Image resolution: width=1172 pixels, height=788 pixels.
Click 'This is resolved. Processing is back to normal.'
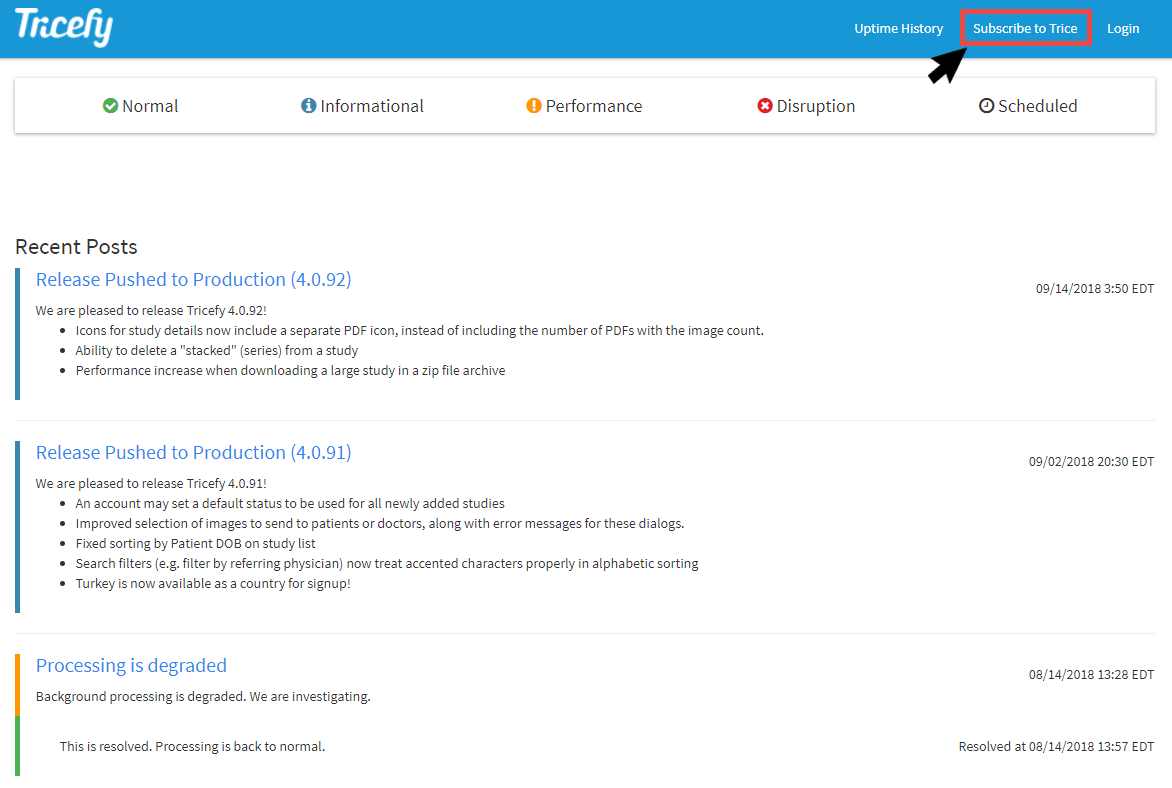click(192, 747)
